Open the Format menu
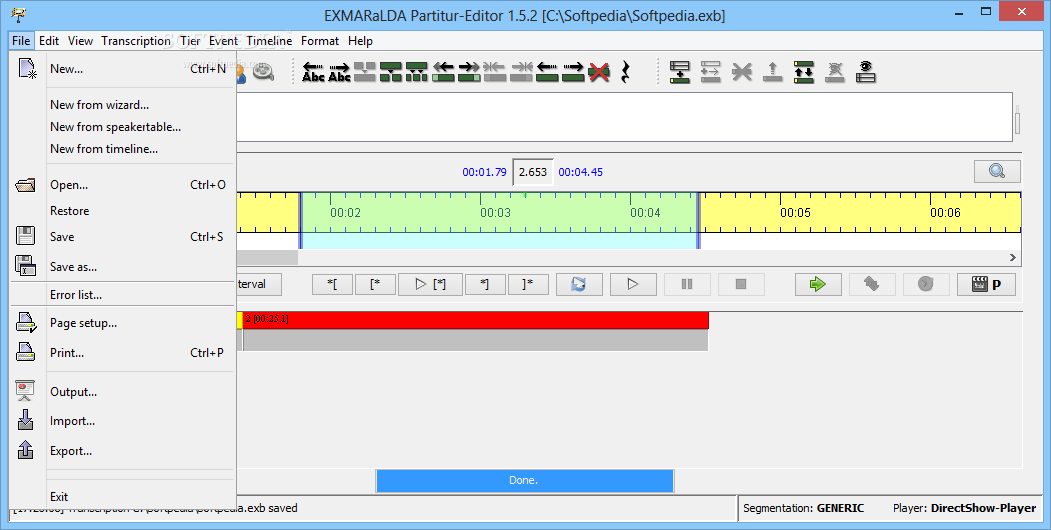1051x530 pixels. click(x=320, y=41)
